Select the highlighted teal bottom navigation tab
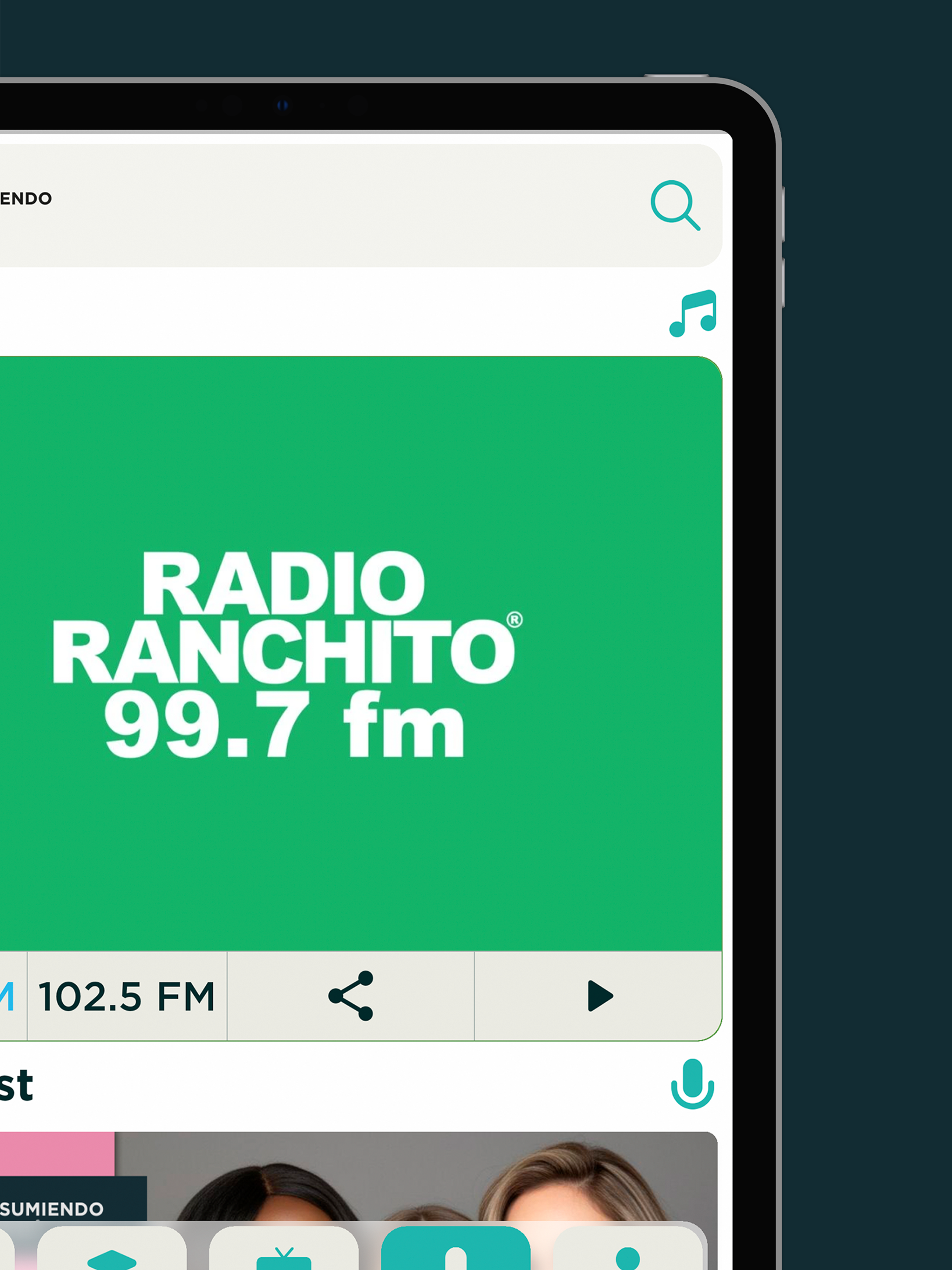Screen dimensions: 952x1270 [456, 1248]
